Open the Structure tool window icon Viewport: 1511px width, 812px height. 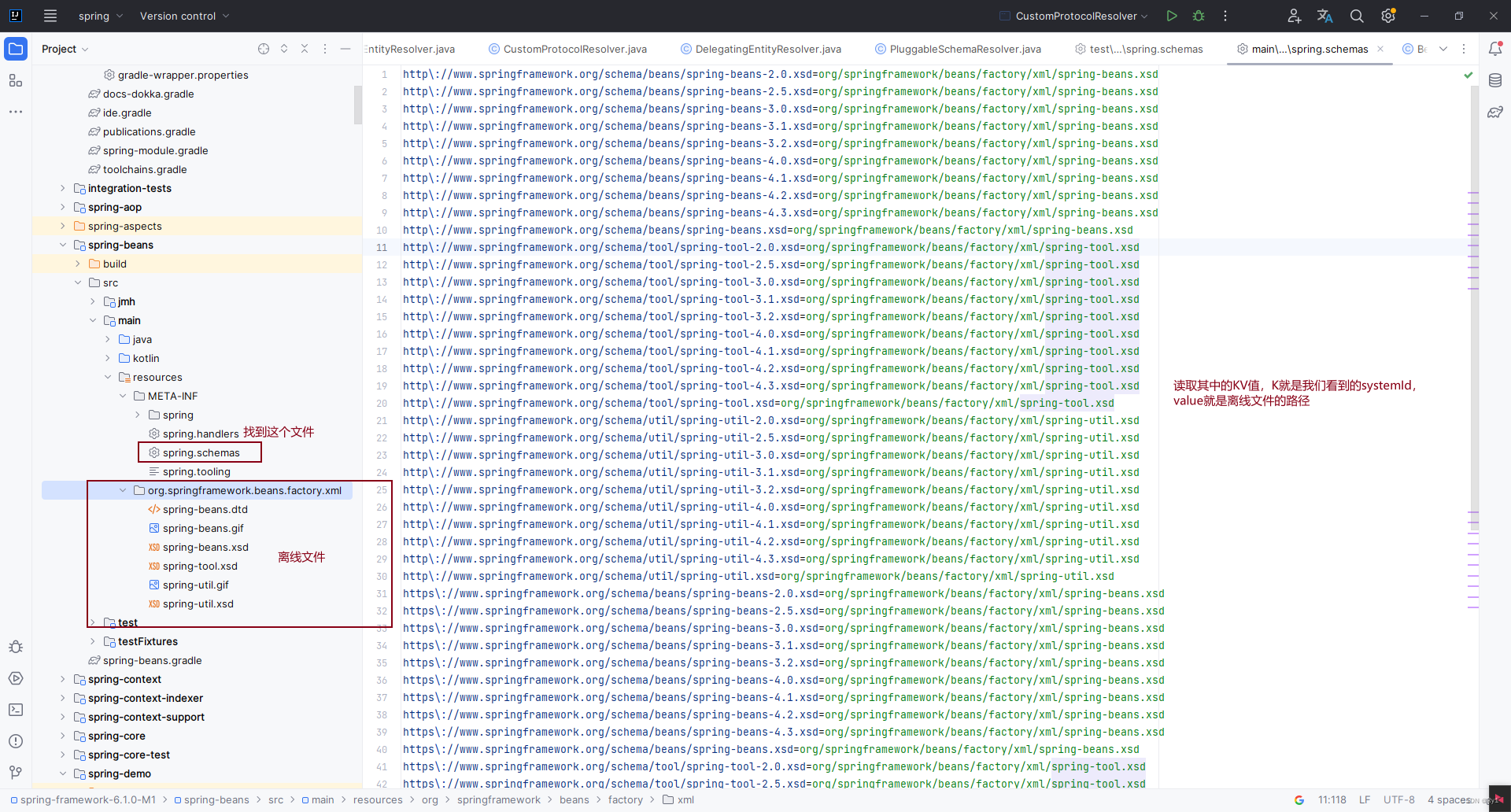[16, 80]
